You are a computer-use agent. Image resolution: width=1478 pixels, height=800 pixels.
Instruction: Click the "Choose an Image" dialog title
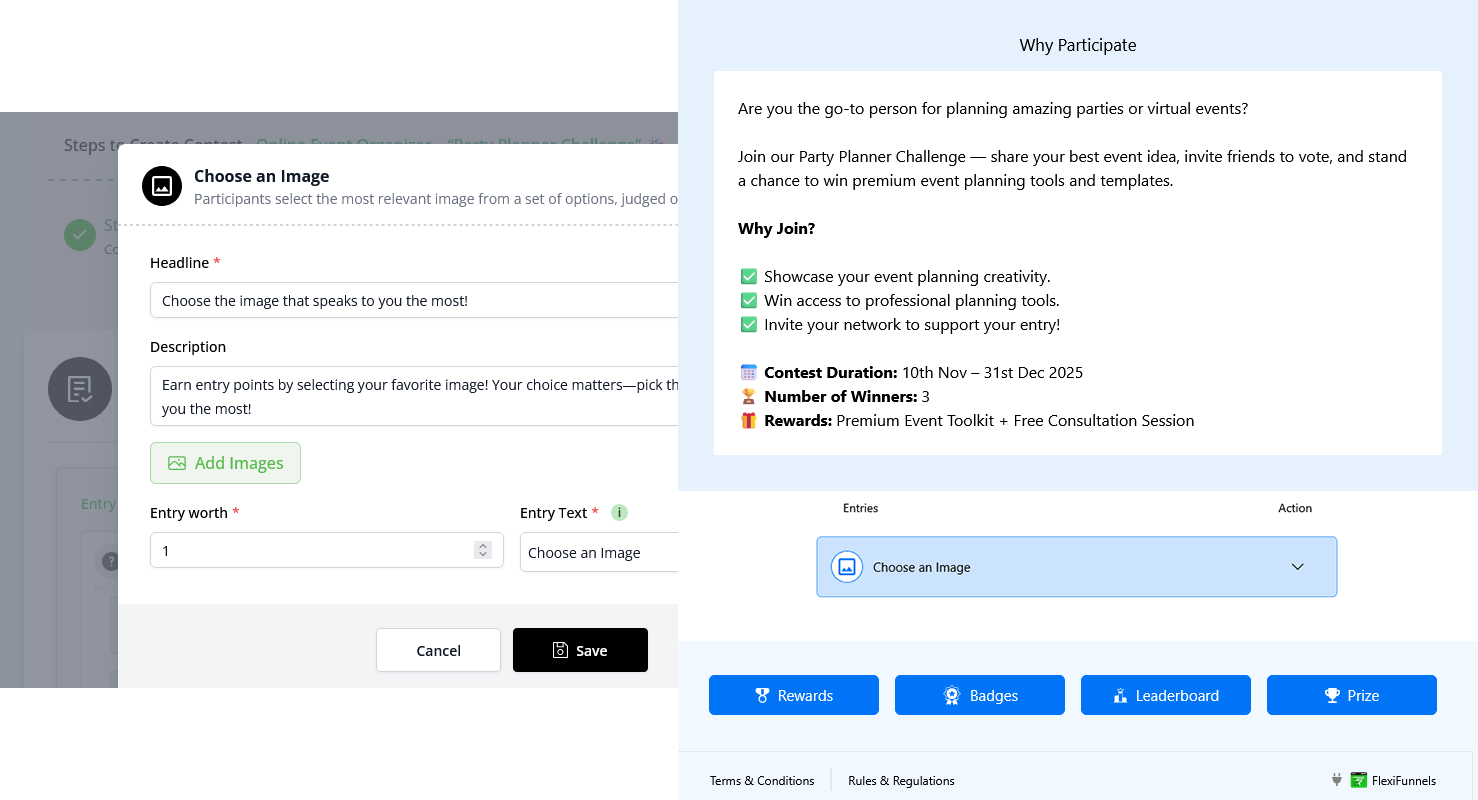tap(261, 176)
